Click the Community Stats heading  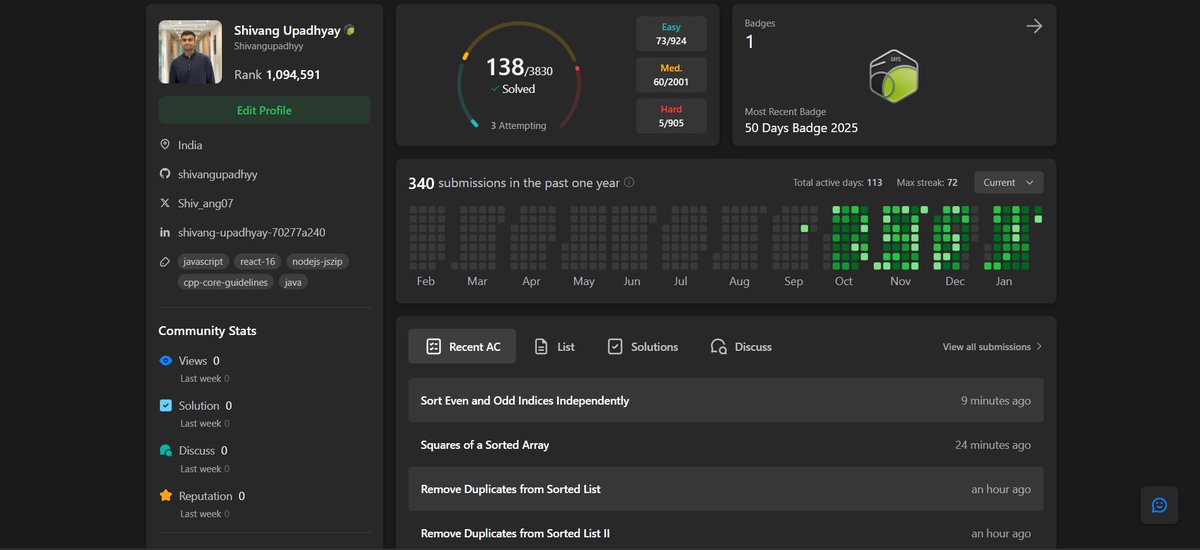point(207,331)
